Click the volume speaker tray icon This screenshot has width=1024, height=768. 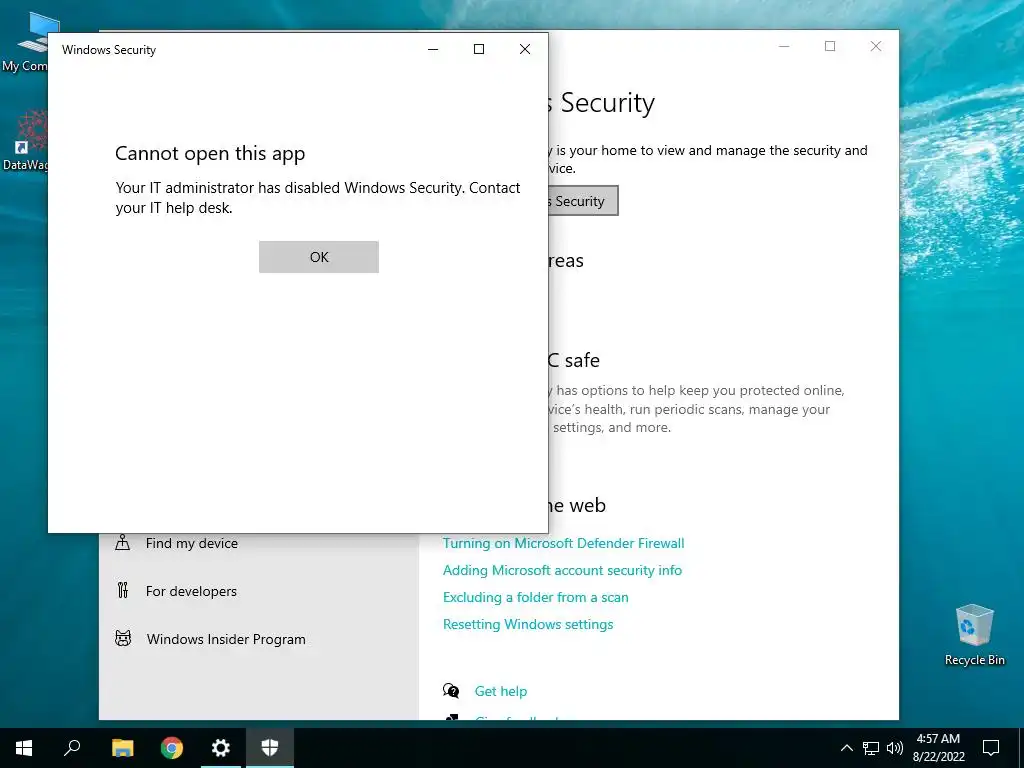click(895, 748)
